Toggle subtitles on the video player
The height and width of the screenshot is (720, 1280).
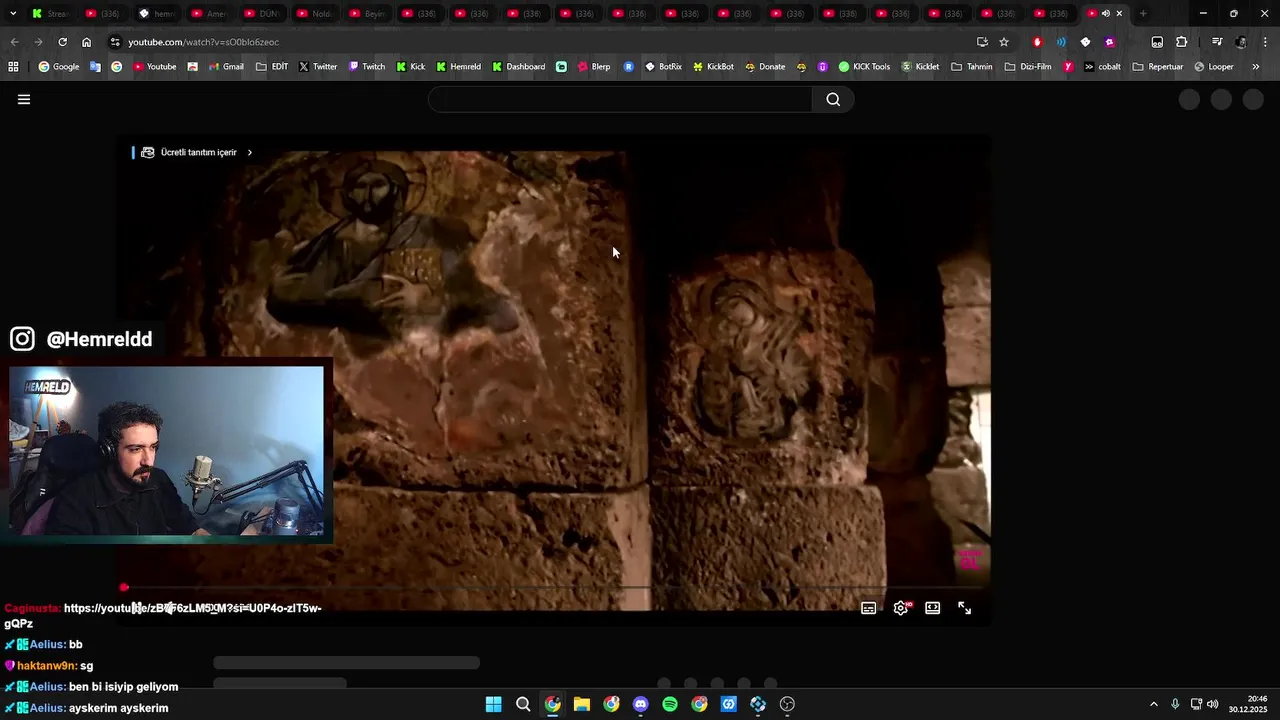[x=868, y=608]
